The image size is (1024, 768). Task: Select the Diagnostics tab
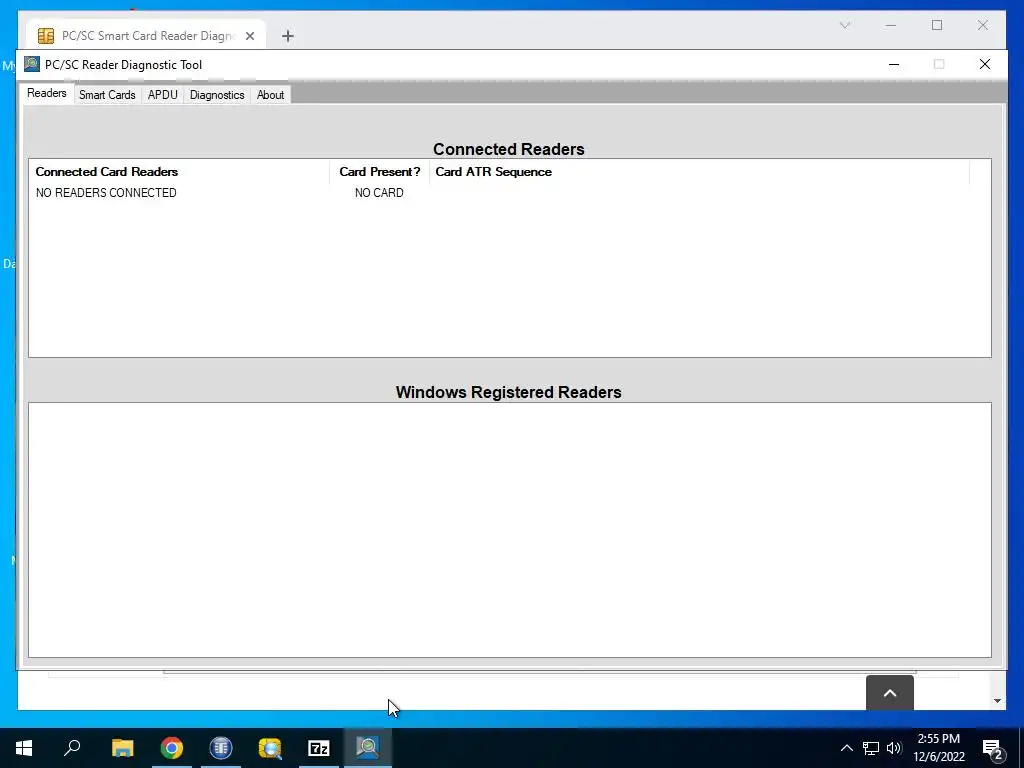tap(217, 95)
